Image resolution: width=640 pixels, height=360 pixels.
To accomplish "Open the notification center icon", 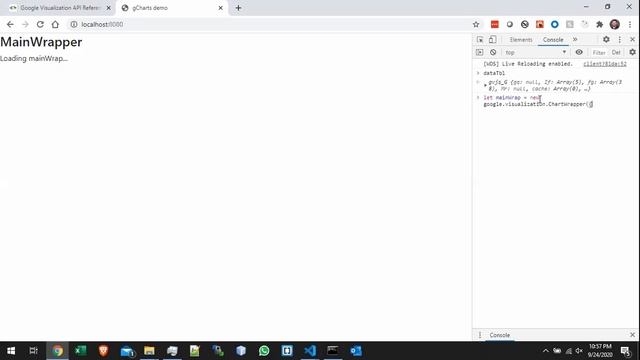I will [x=625, y=351].
